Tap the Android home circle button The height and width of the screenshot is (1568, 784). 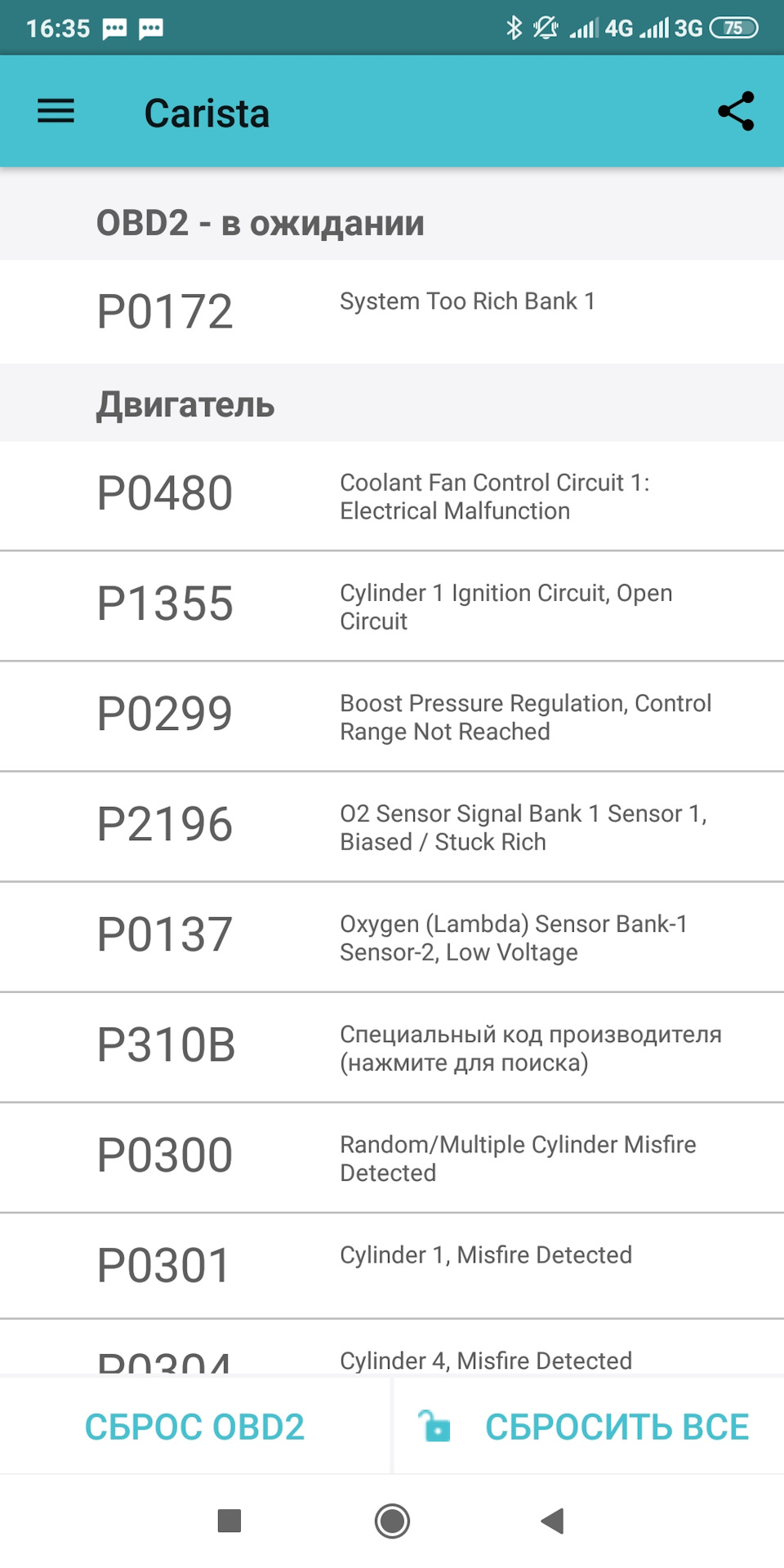pyautogui.click(x=392, y=1521)
